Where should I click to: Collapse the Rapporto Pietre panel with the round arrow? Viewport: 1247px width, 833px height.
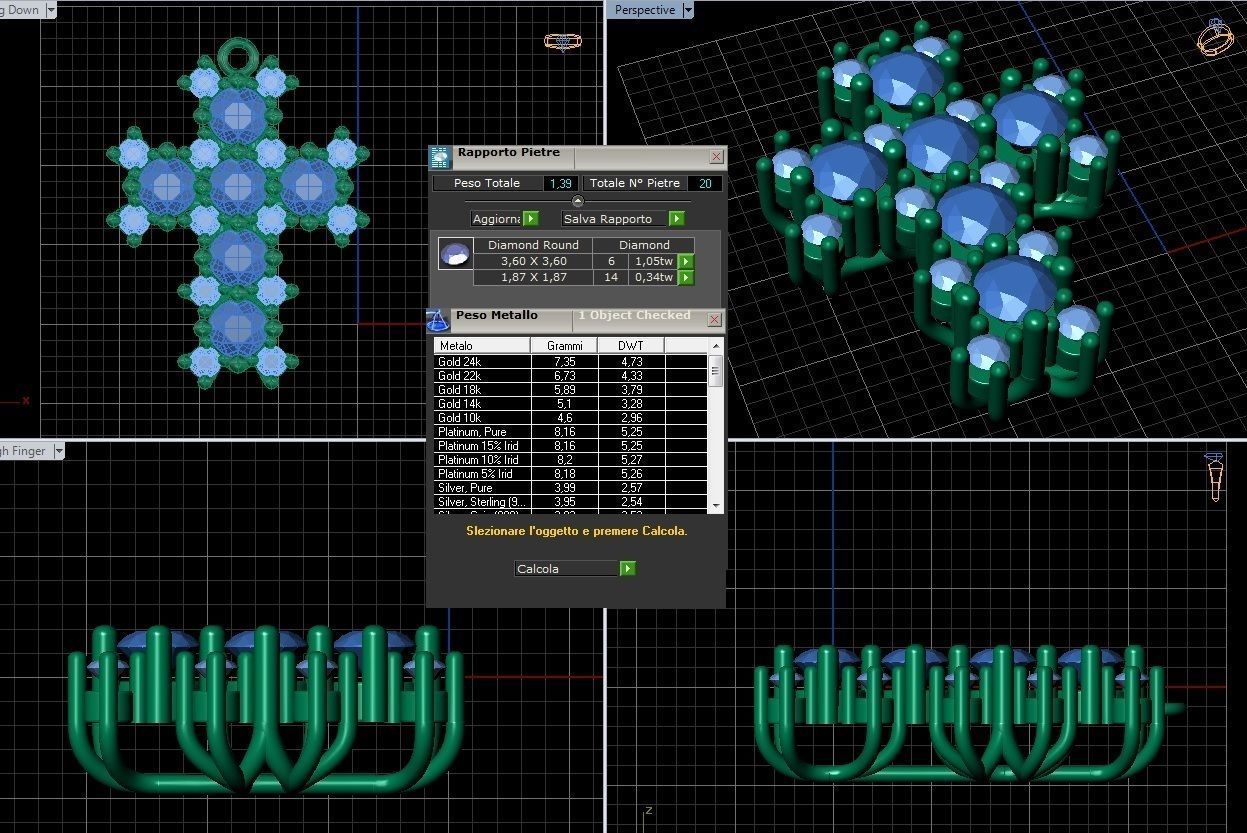pyautogui.click(x=577, y=201)
